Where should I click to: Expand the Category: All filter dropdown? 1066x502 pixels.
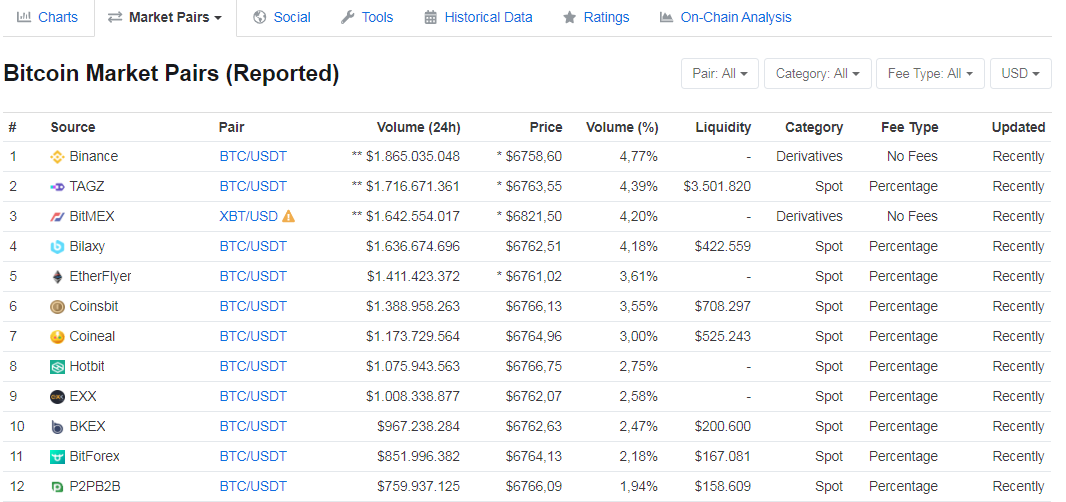pos(817,74)
